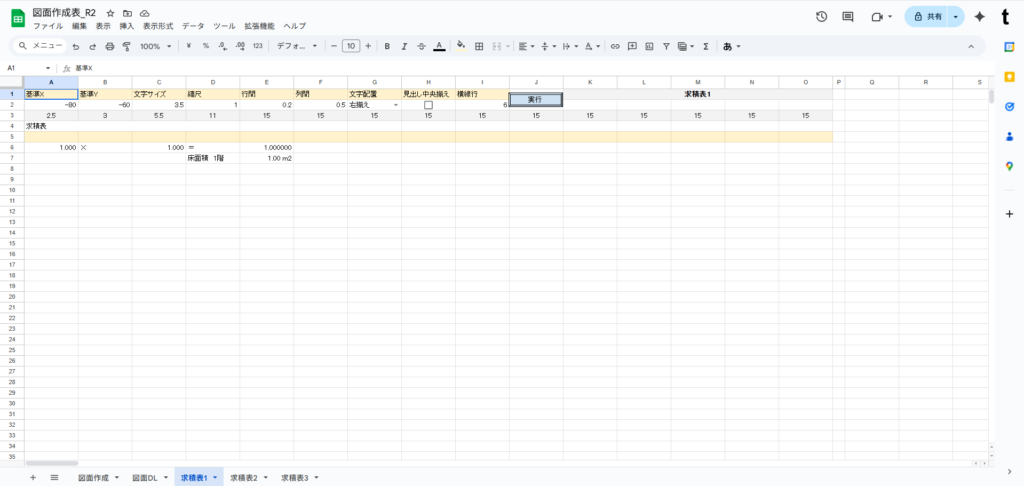Open the 表示形式 menu
Screen dimensions: 1024x486
coord(158,26)
